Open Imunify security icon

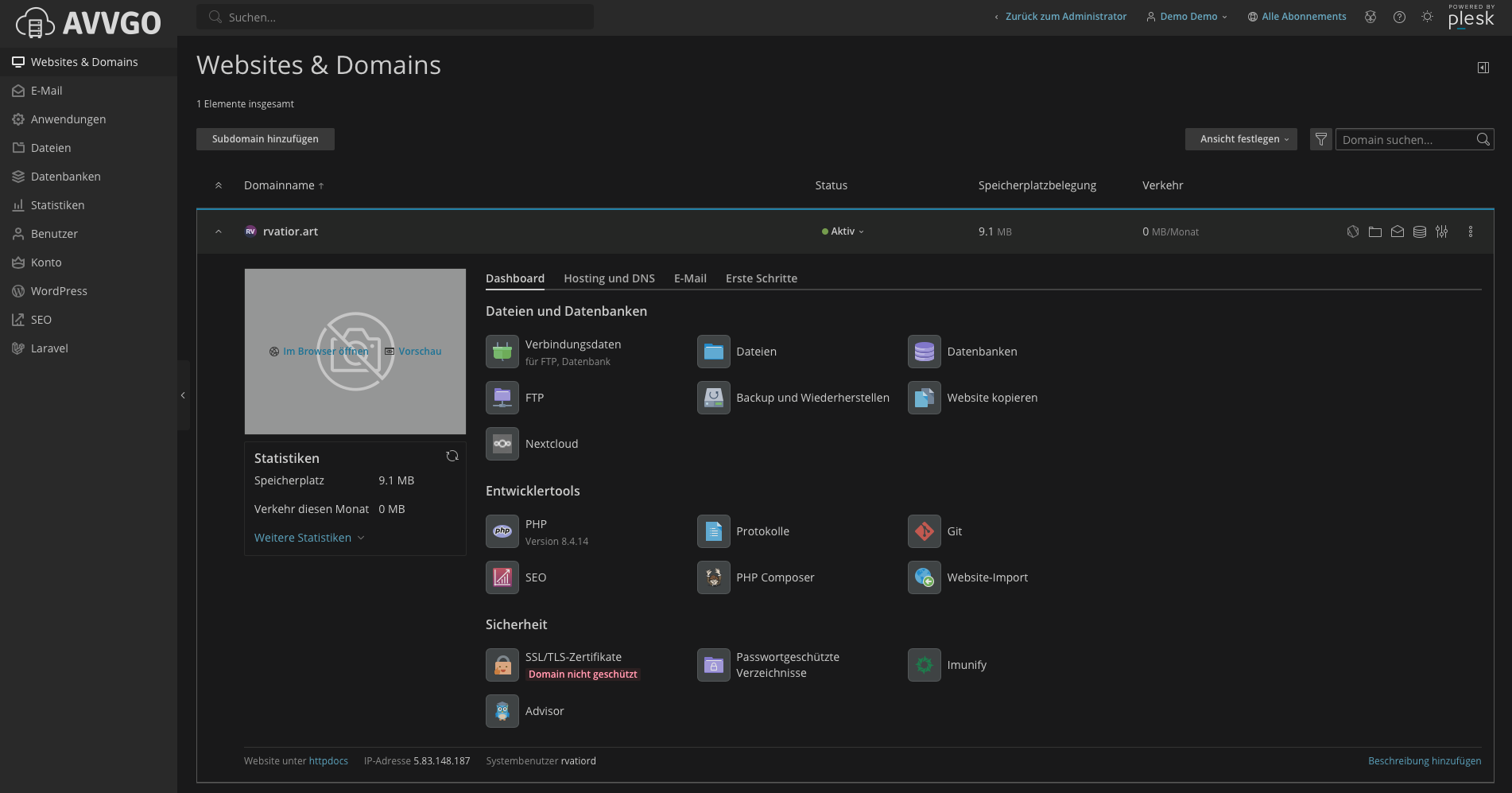[x=924, y=665]
